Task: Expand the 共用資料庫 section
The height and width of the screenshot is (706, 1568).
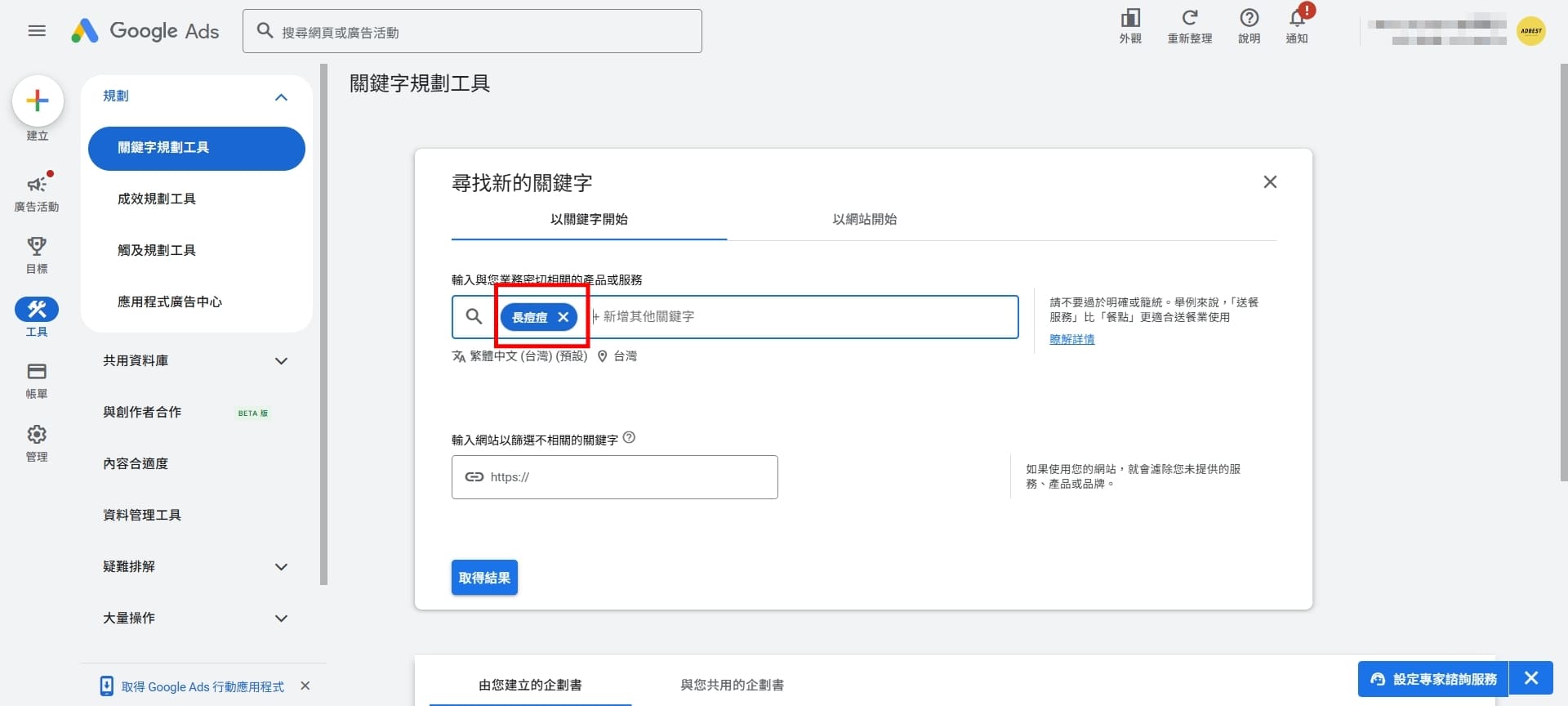Action: pyautogui.click(x=281, y=361)
